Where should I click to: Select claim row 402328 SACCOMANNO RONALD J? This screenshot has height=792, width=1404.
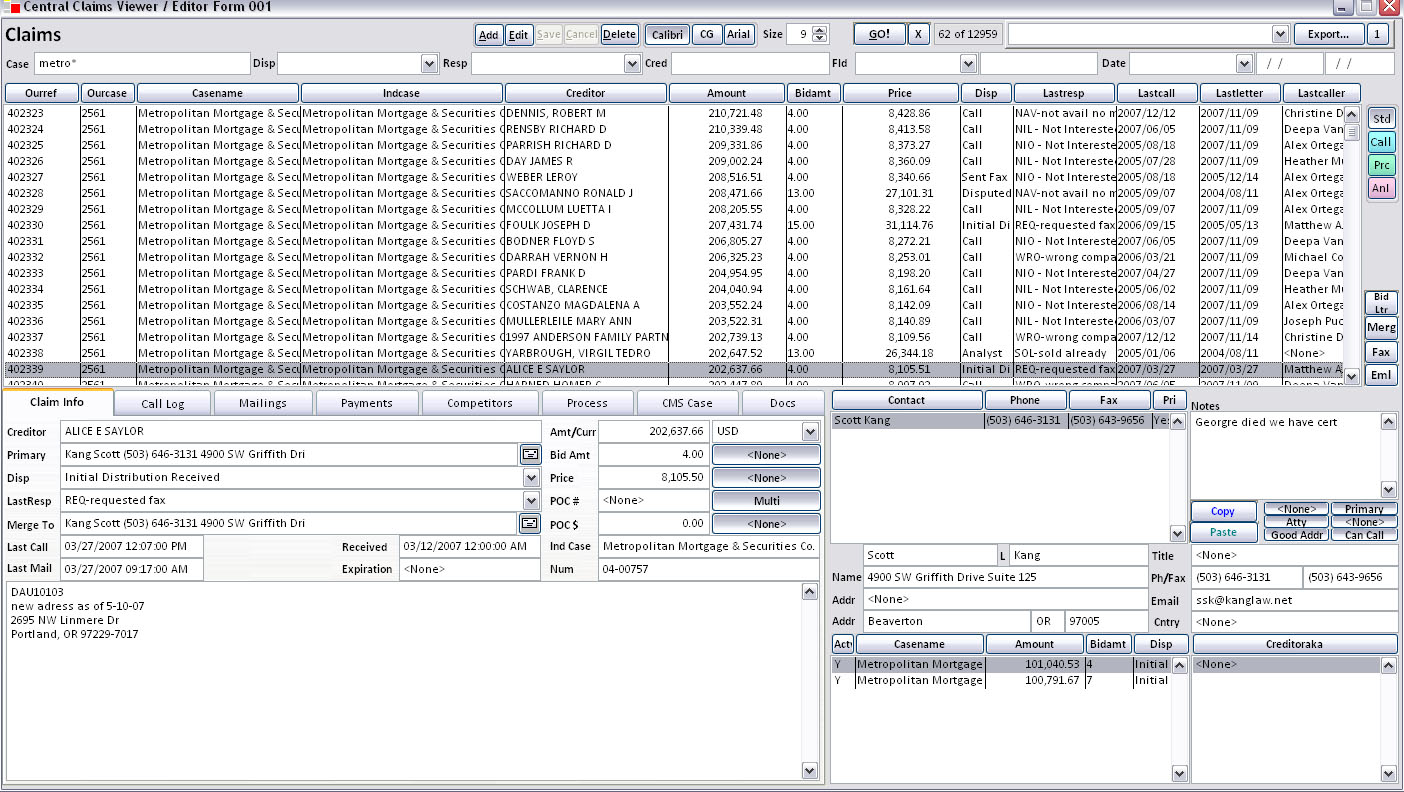click(675, 193)
